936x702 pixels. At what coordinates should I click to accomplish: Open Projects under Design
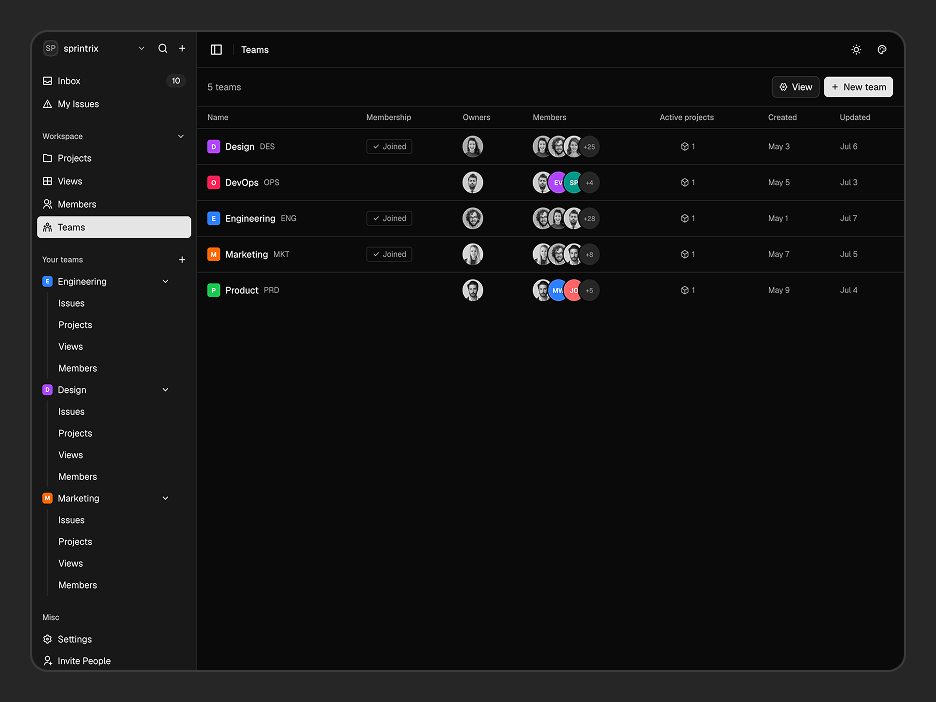[75, 433]
